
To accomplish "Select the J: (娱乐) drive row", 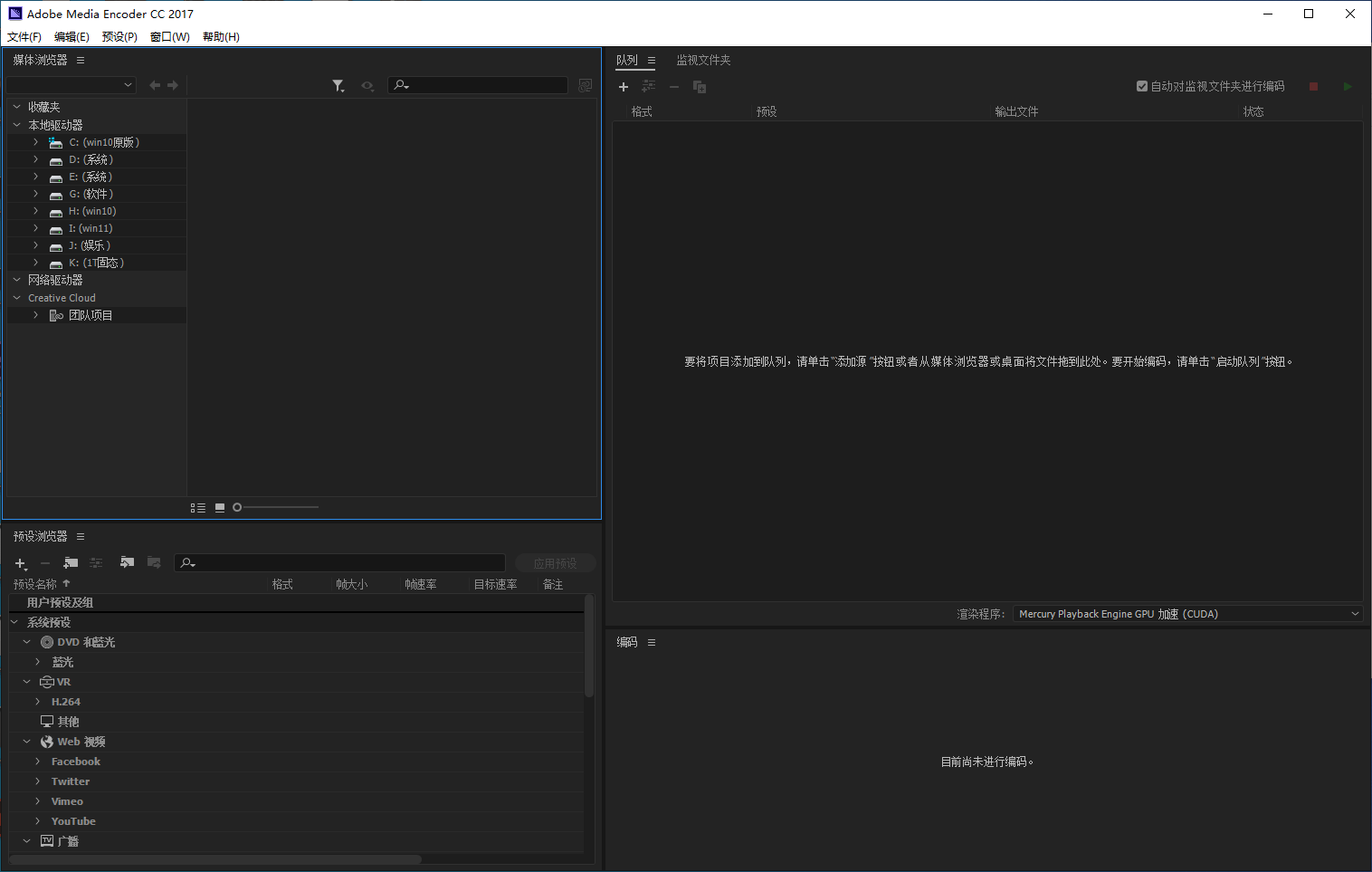I will pos(97,245).
